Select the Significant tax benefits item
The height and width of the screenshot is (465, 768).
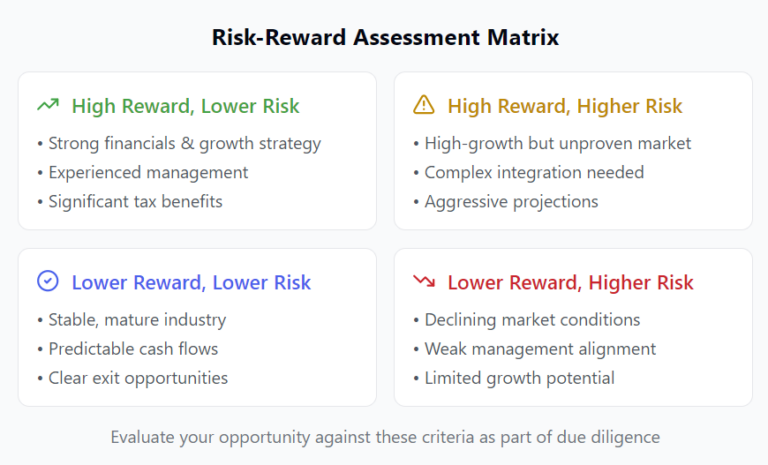coord(135,201)
